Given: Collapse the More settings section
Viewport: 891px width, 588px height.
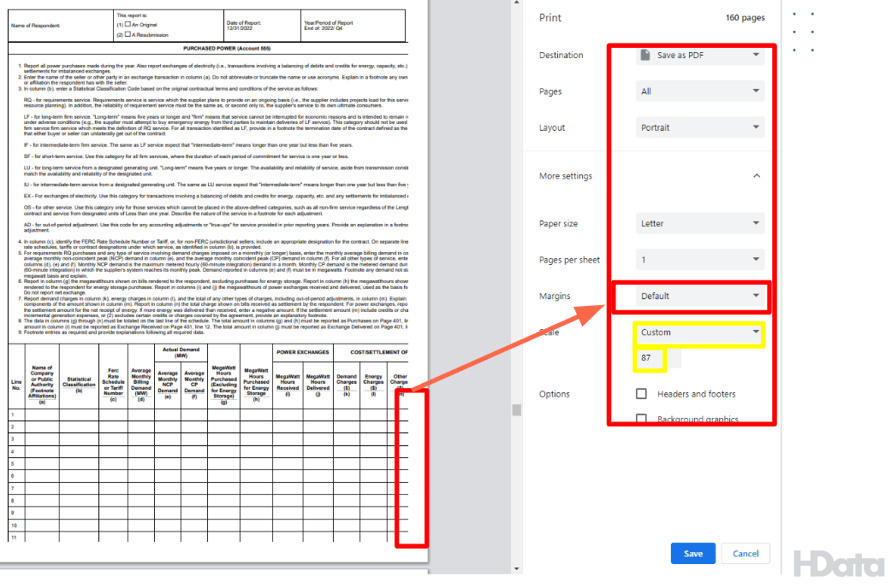Looking at the screenshot, I should pos(756,176).
